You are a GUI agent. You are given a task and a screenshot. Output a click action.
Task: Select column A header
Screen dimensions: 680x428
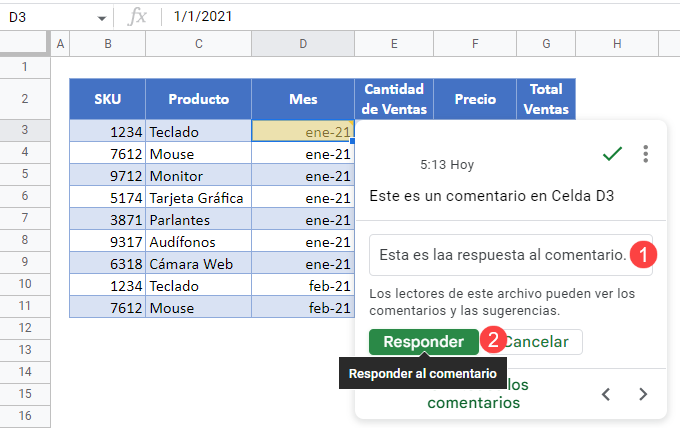click(60, 44)
